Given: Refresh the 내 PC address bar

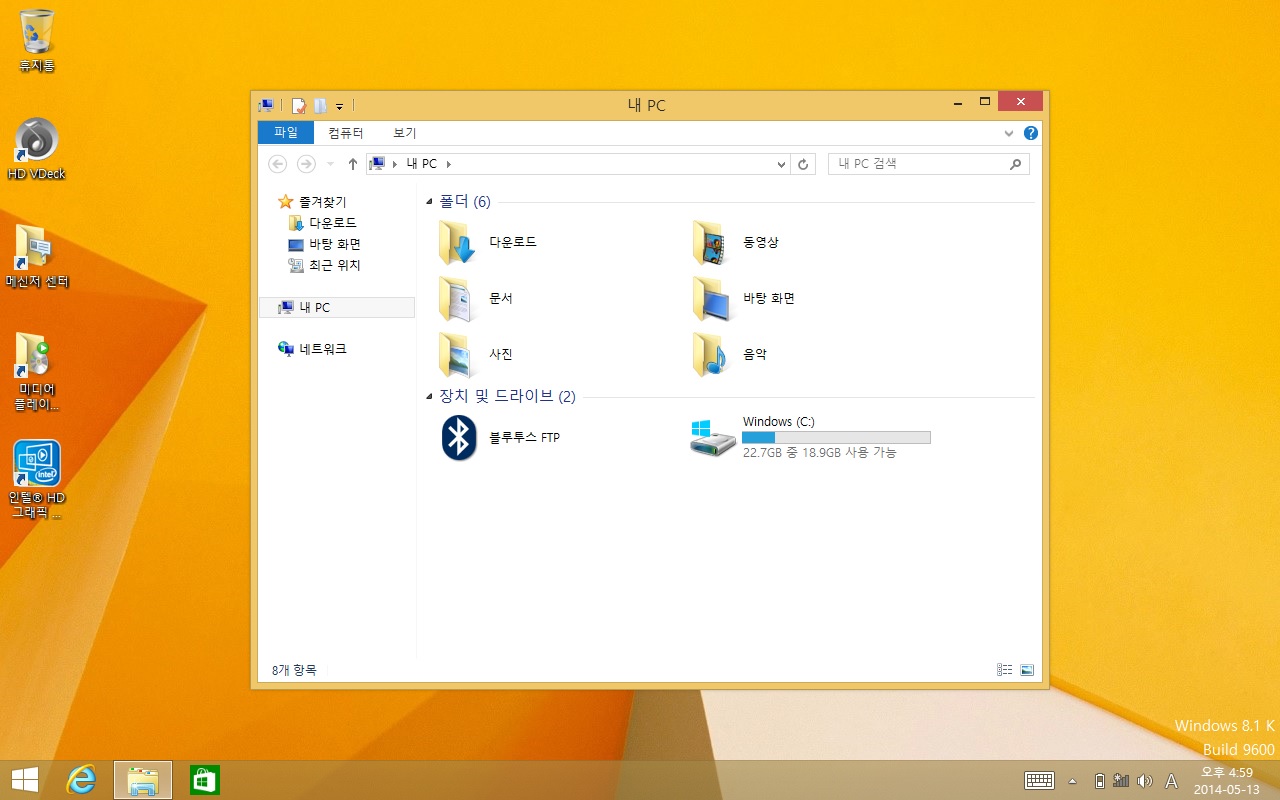Looking at the screenshot, I should 803,164.
